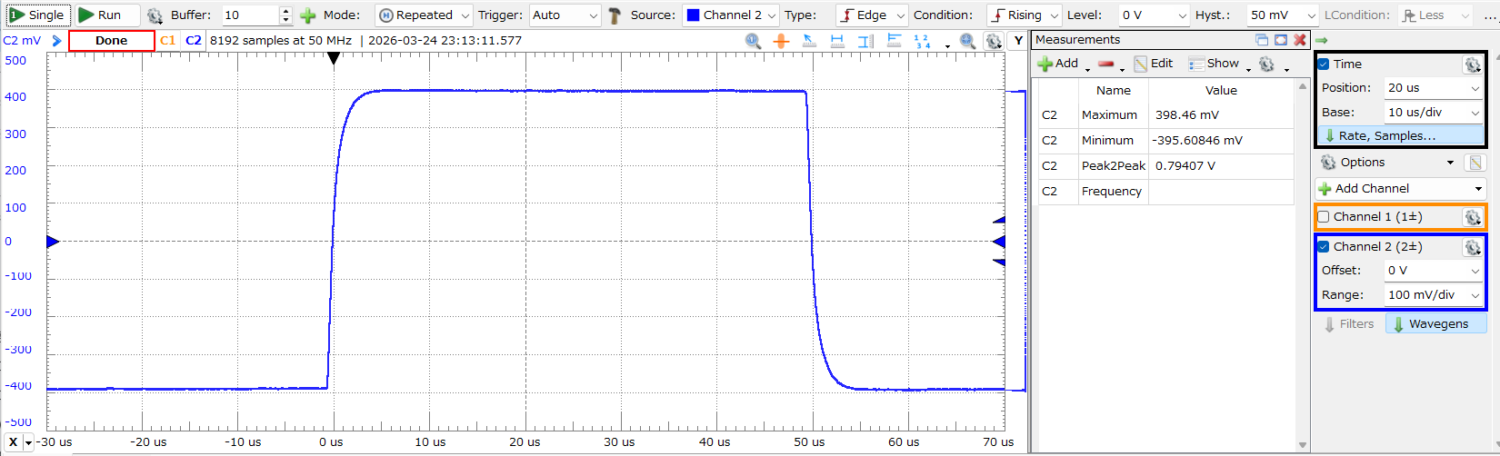Click the Buffer number input field

[248, 16]
